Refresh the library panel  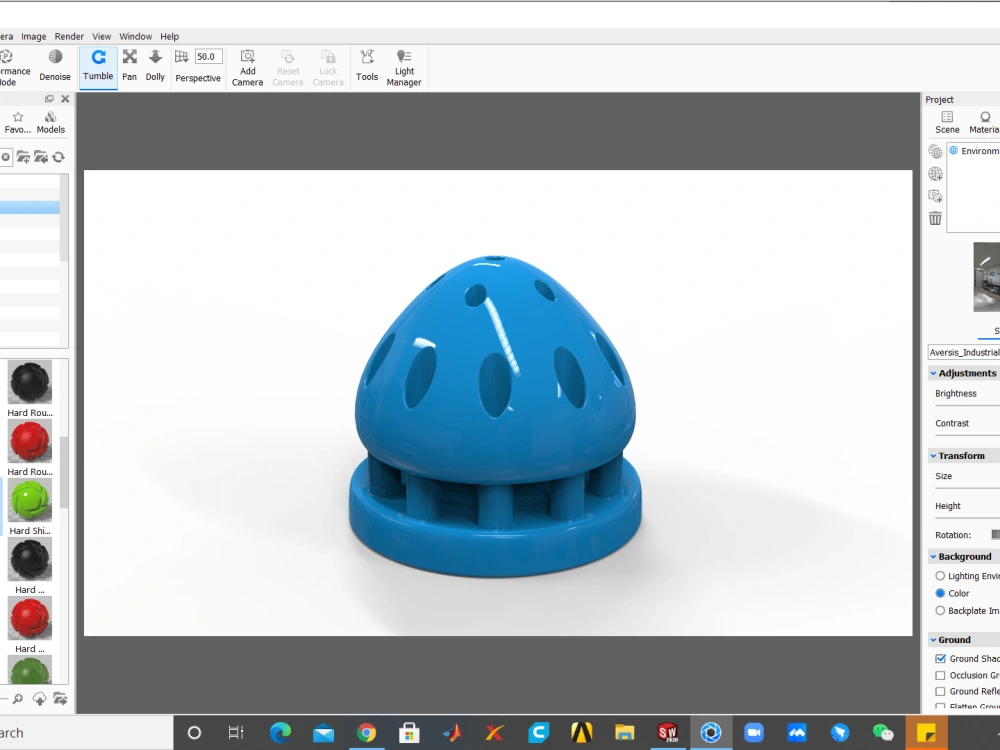59,157
